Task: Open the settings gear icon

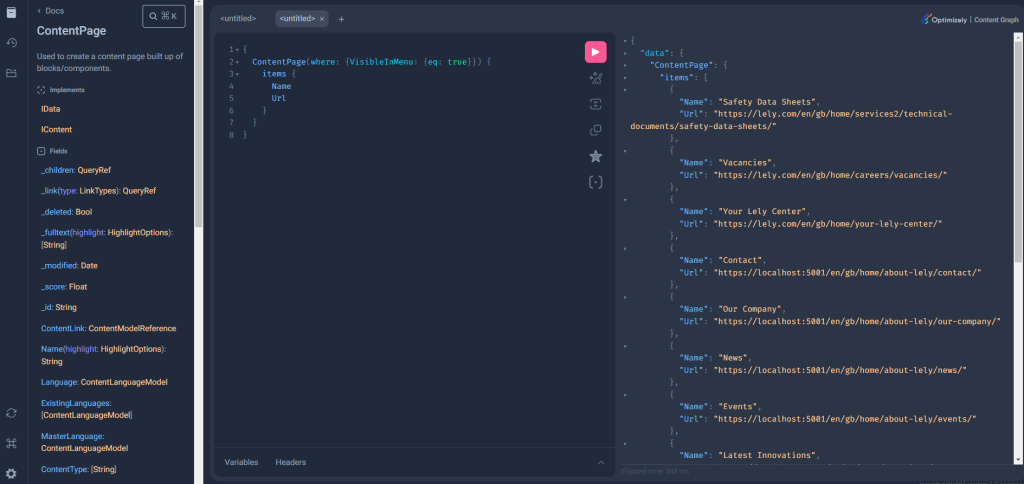Action: pos(11,472)
